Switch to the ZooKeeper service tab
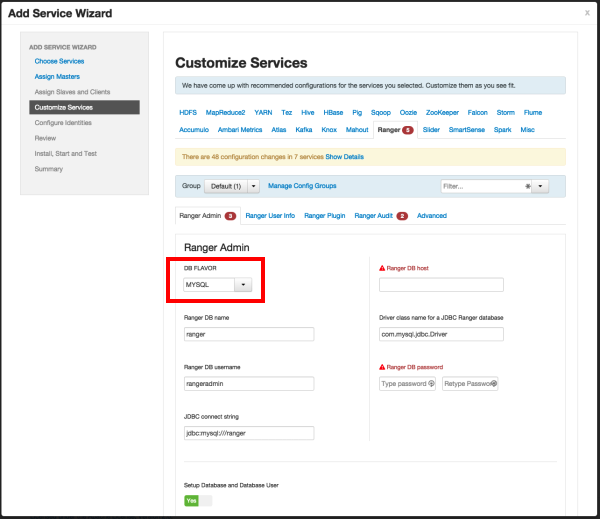 tap(442, 113)
